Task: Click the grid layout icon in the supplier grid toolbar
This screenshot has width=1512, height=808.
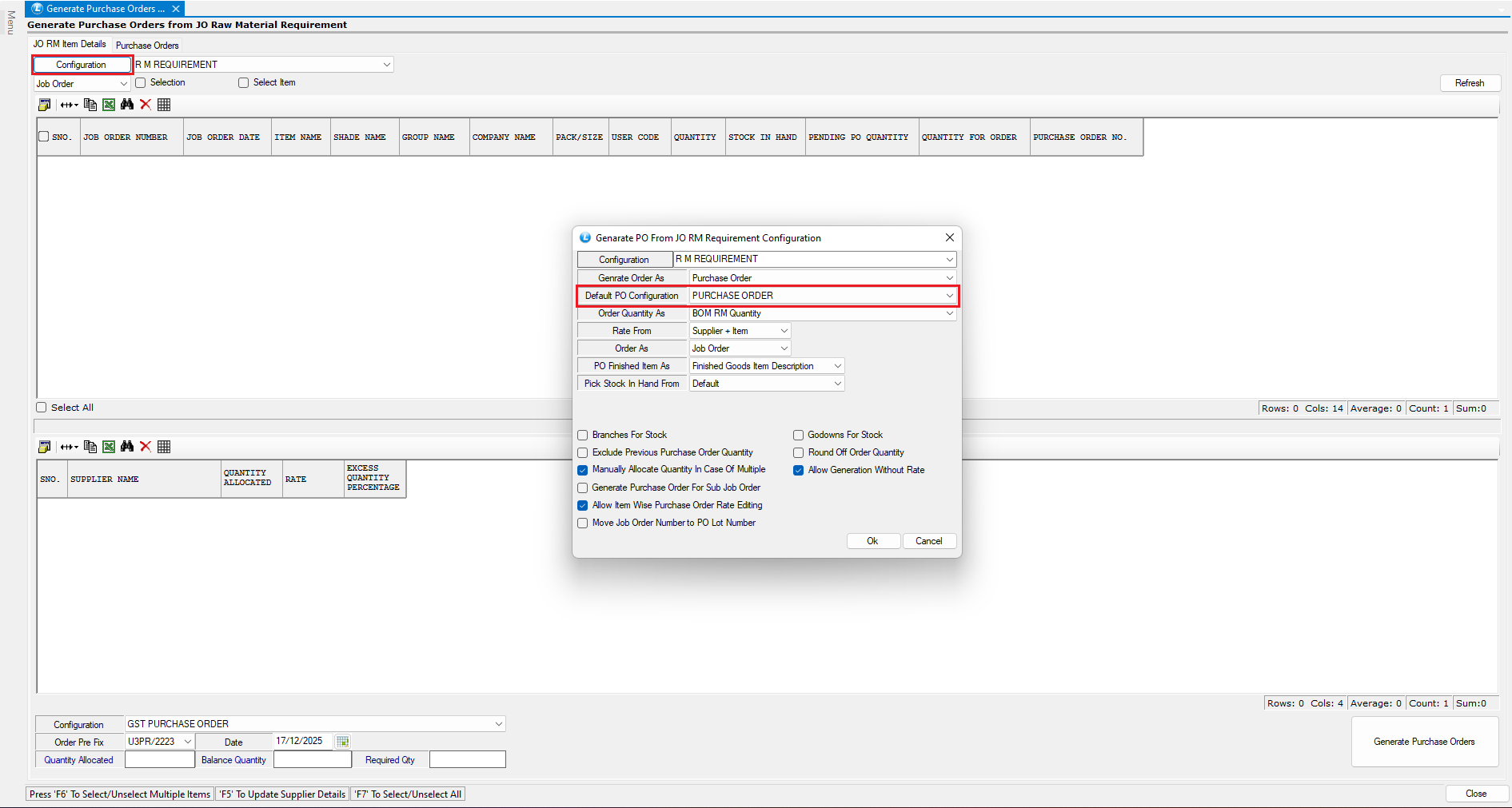Action: [164, 447]
